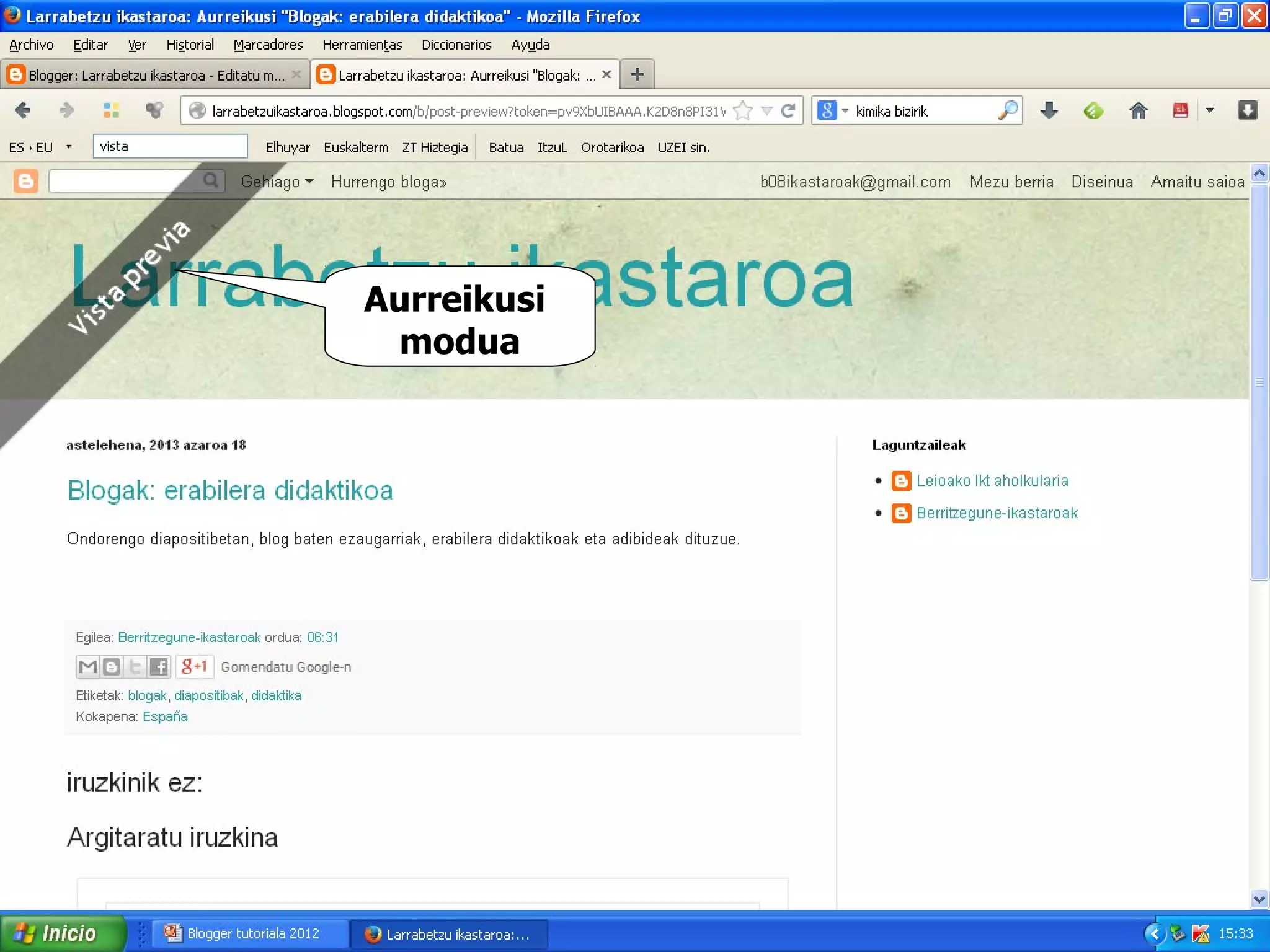
Task: Go forward with the browser forward arrow
Action: [66, 111]
